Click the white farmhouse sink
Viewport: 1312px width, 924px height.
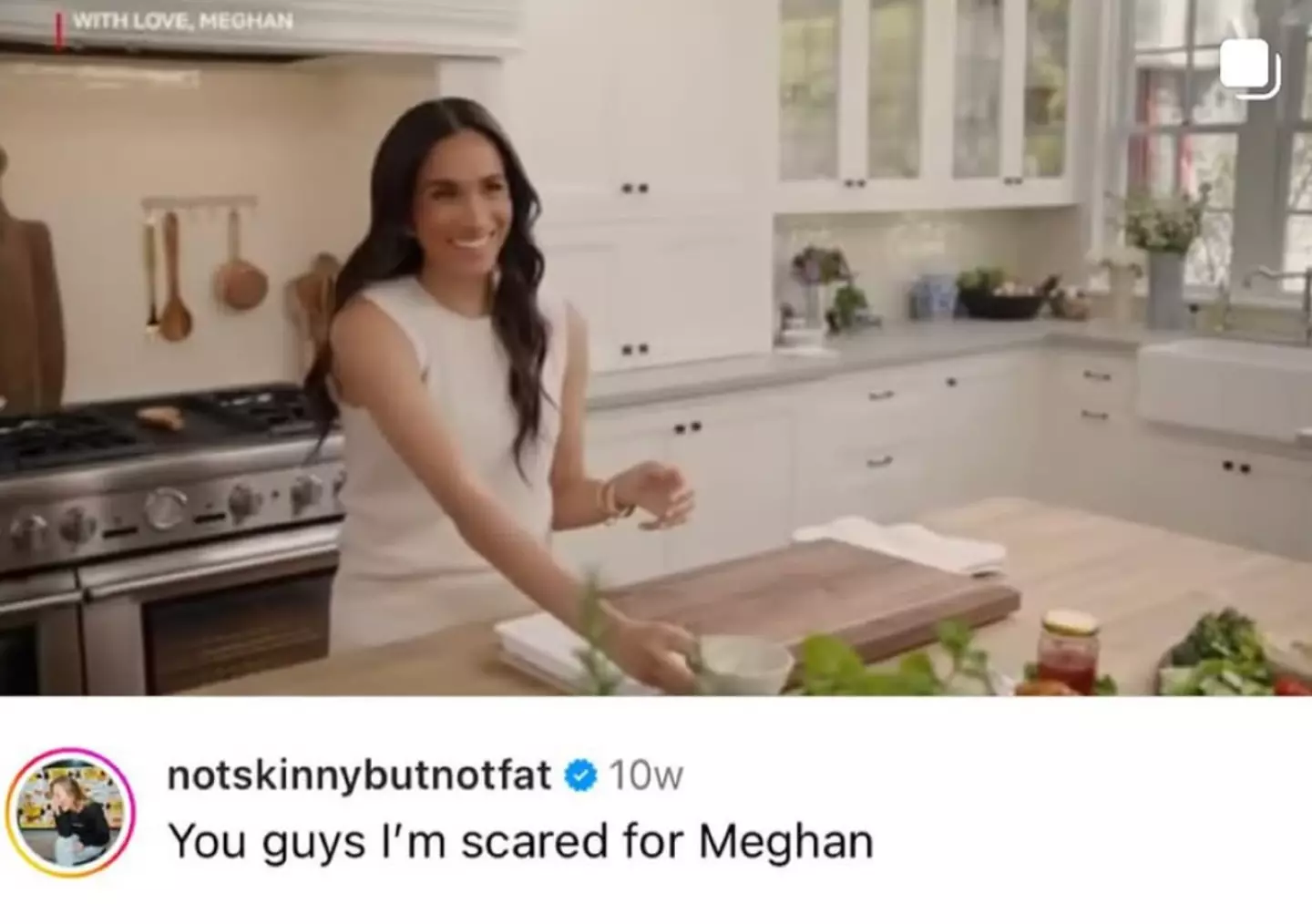(1224, 387)
